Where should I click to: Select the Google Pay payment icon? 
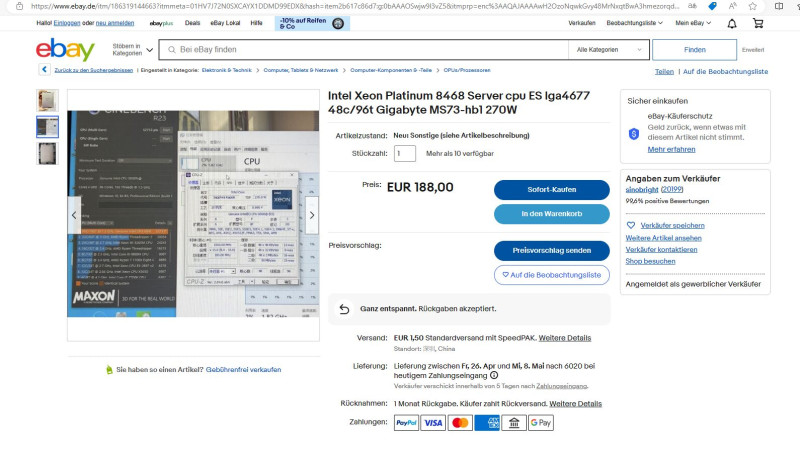(541, 423)
